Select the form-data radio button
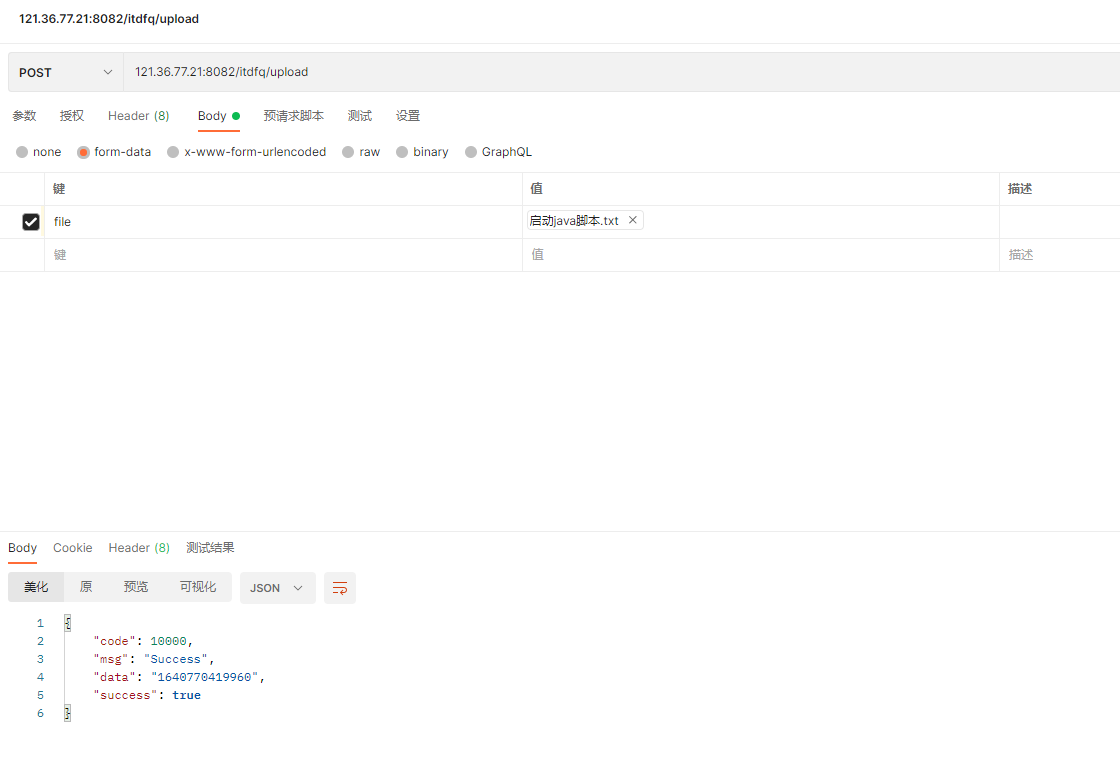 click(x=84, y=152)
